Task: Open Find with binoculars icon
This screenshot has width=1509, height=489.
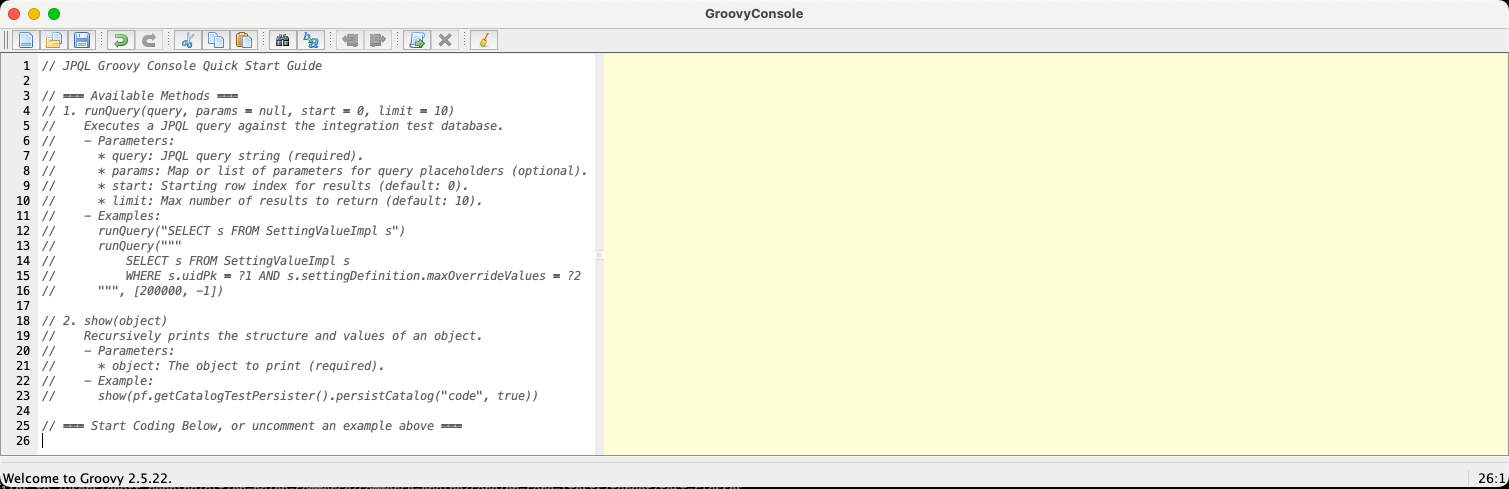Action: pos(282,40)
